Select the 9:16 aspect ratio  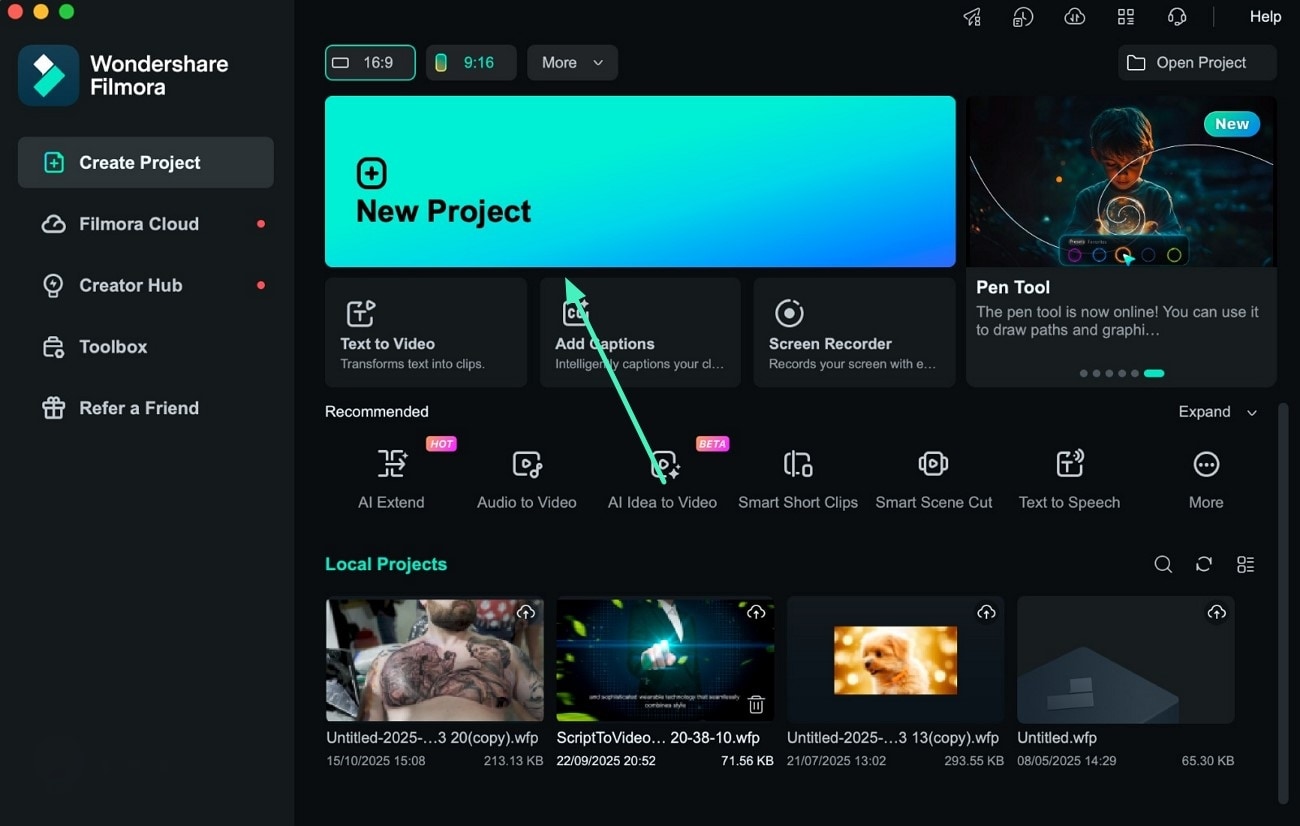(471, 62)
